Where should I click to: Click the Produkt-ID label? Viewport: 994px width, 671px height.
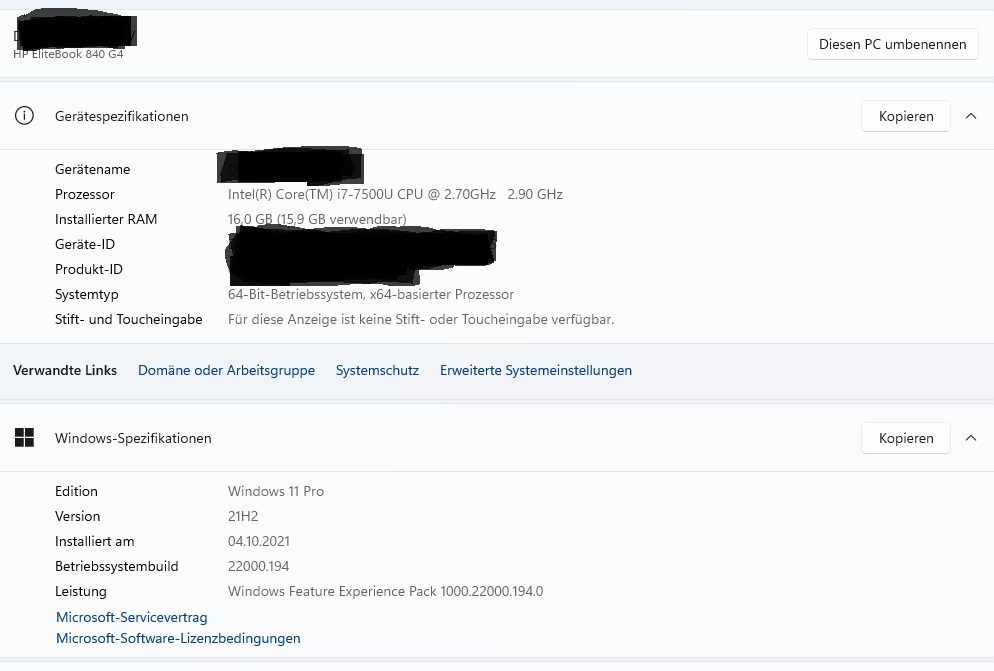pos(89,270)
